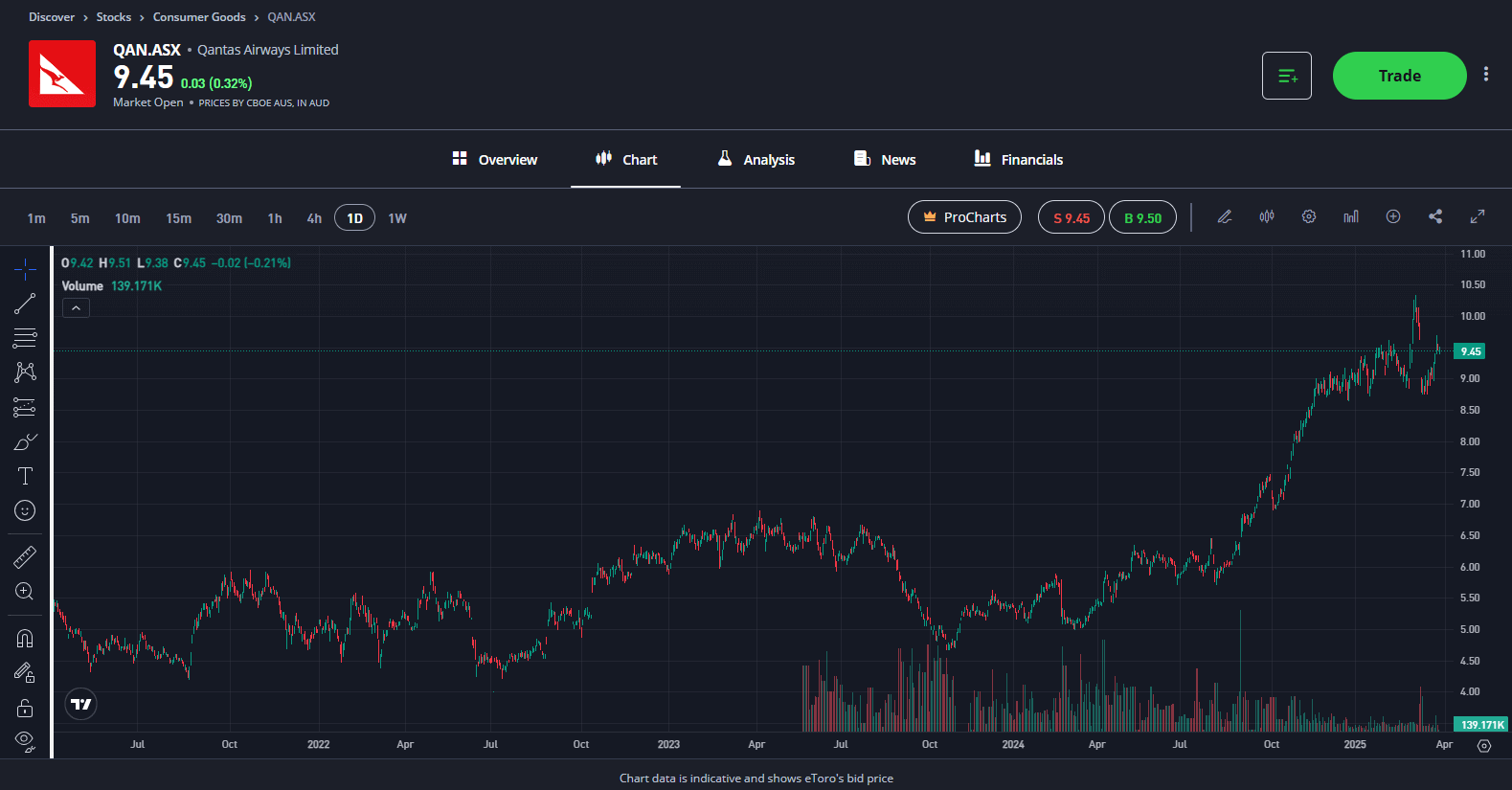Click the sell S 9.45 button
The height and width of the screenshot is (790, 1512).
point(1072,217)
